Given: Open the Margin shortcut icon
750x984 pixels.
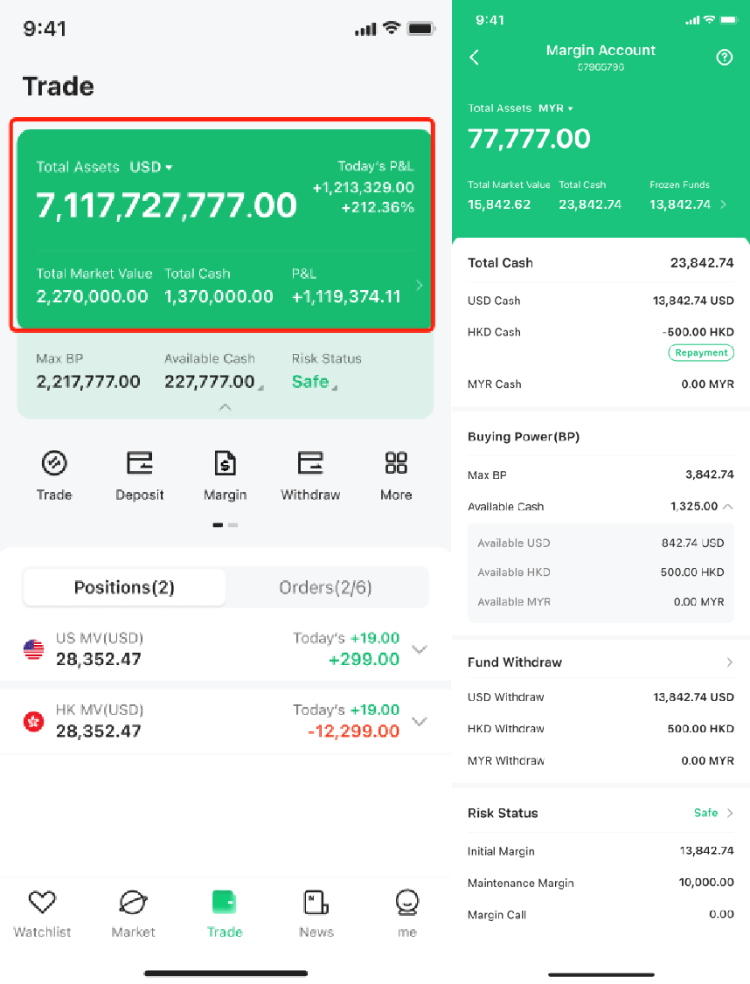Looking at the screenshot, I should [225, 464].
